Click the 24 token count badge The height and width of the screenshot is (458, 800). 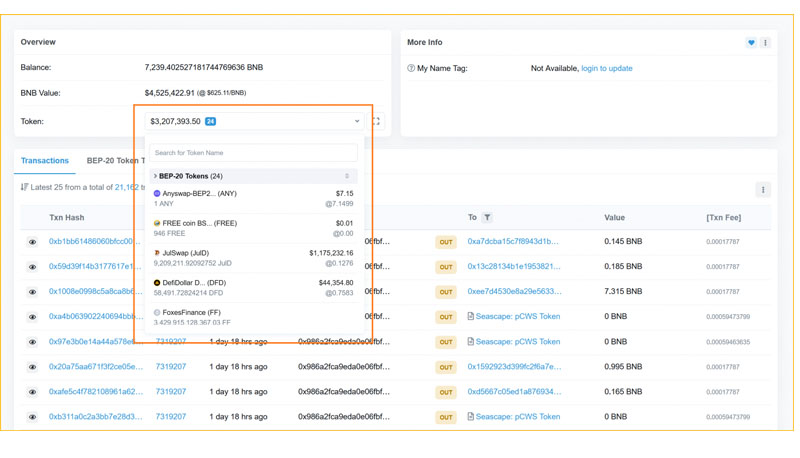pyautogui.click(x=210, y=121)
